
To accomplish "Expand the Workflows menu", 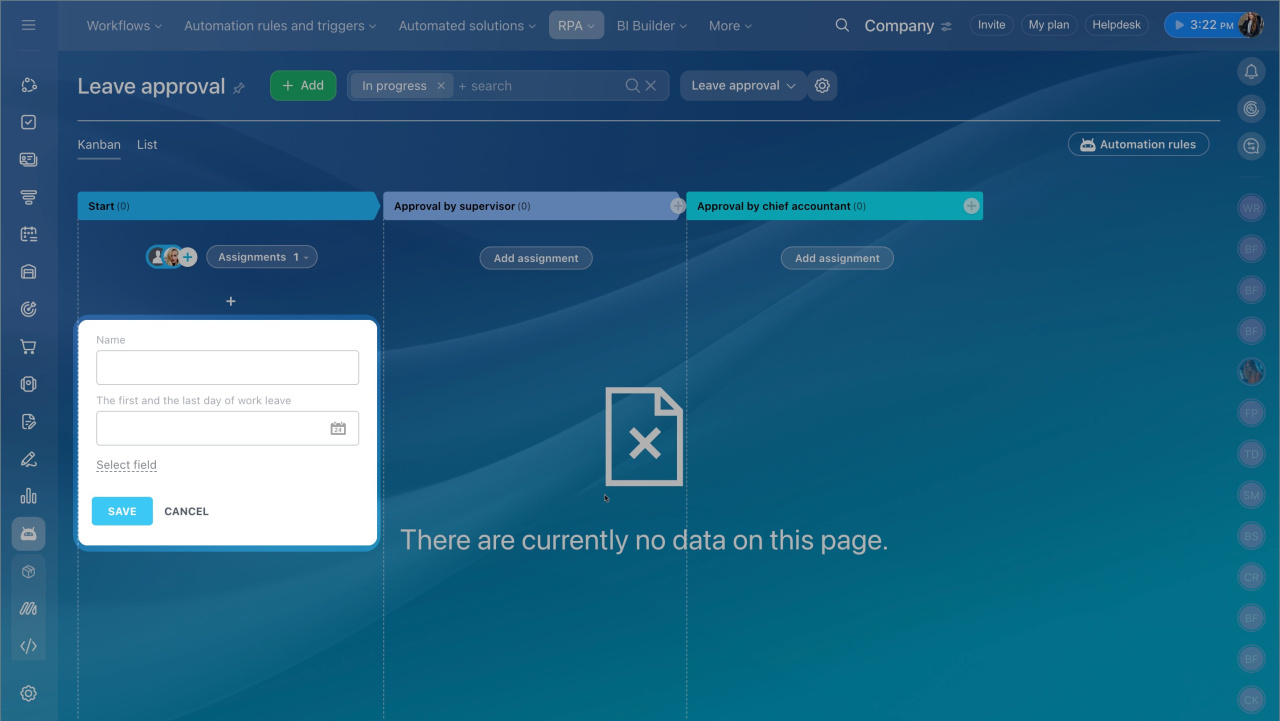I will 125,26.
